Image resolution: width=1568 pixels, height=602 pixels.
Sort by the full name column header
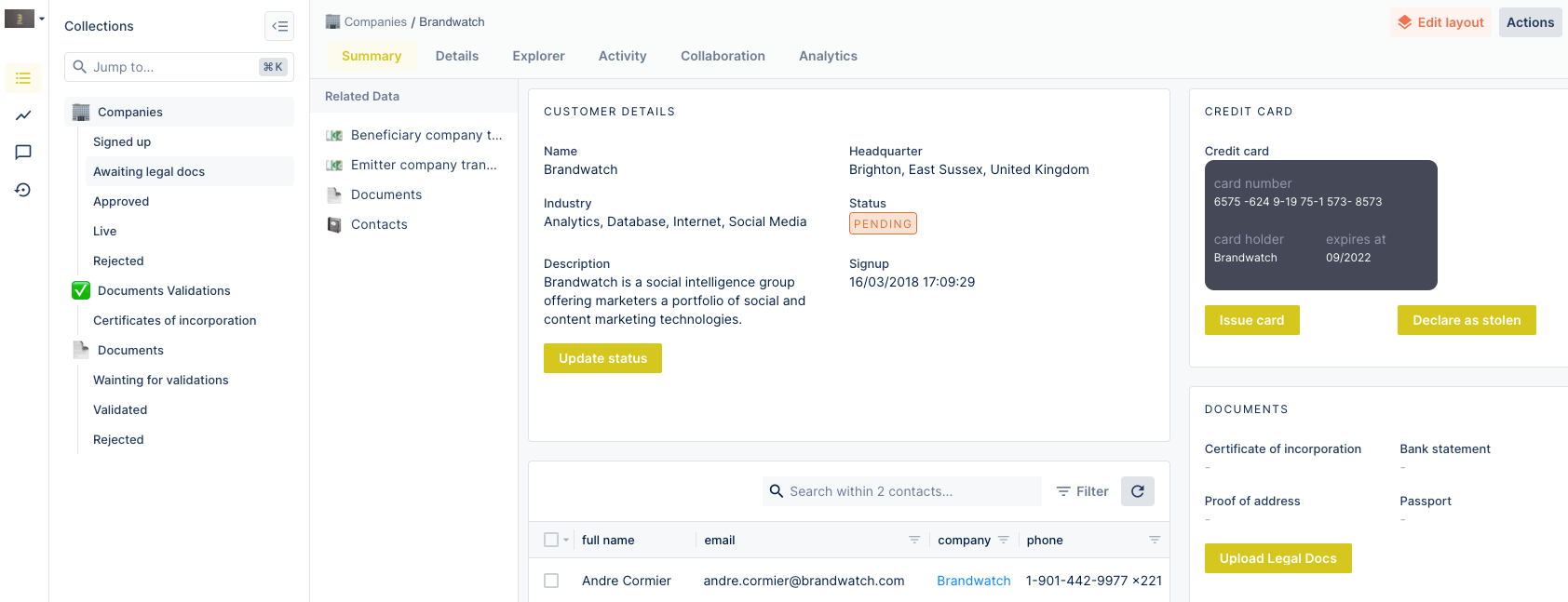[x=608, y=540]
